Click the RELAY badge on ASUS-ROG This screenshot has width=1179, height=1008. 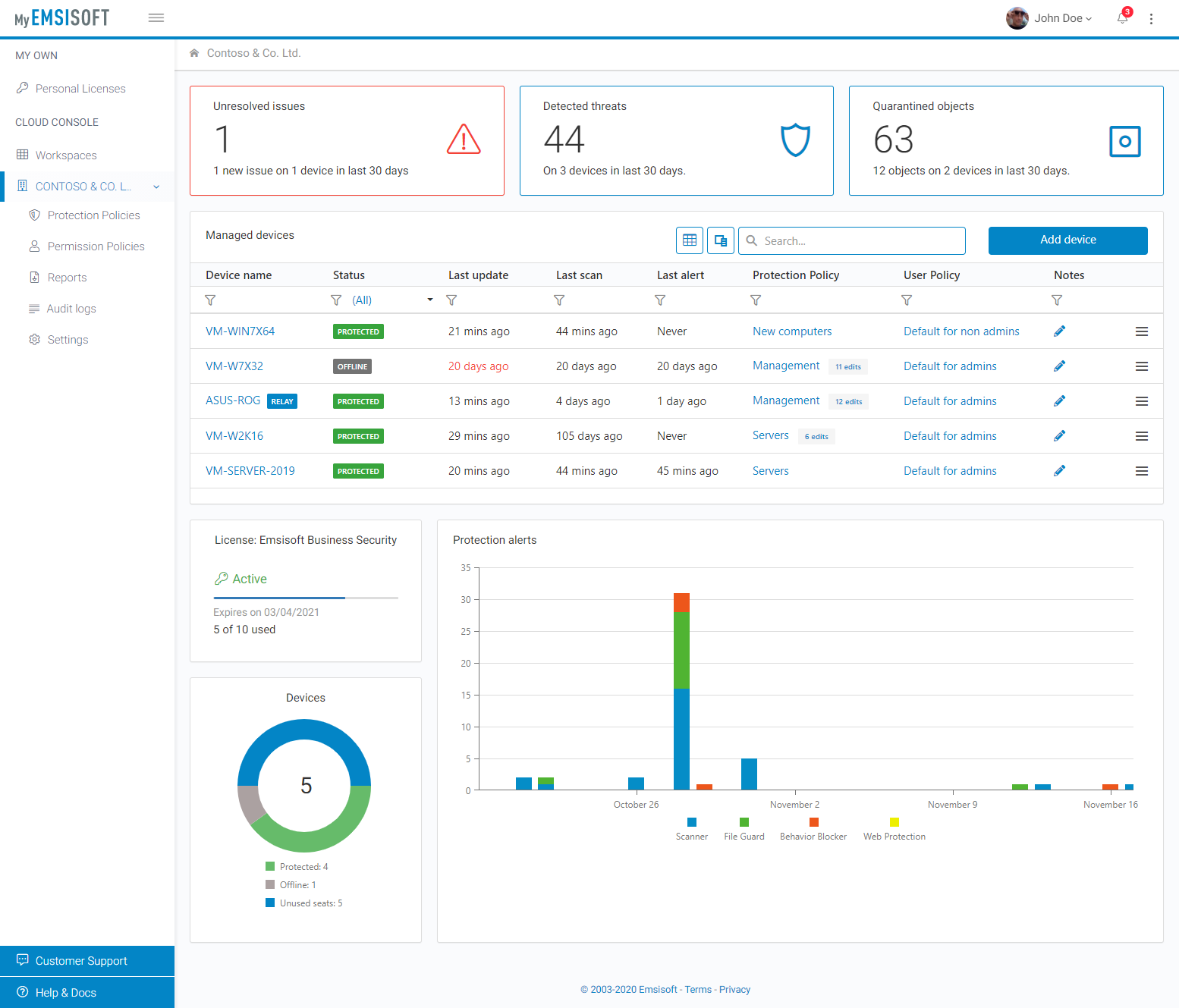click(x=282, y=401)
